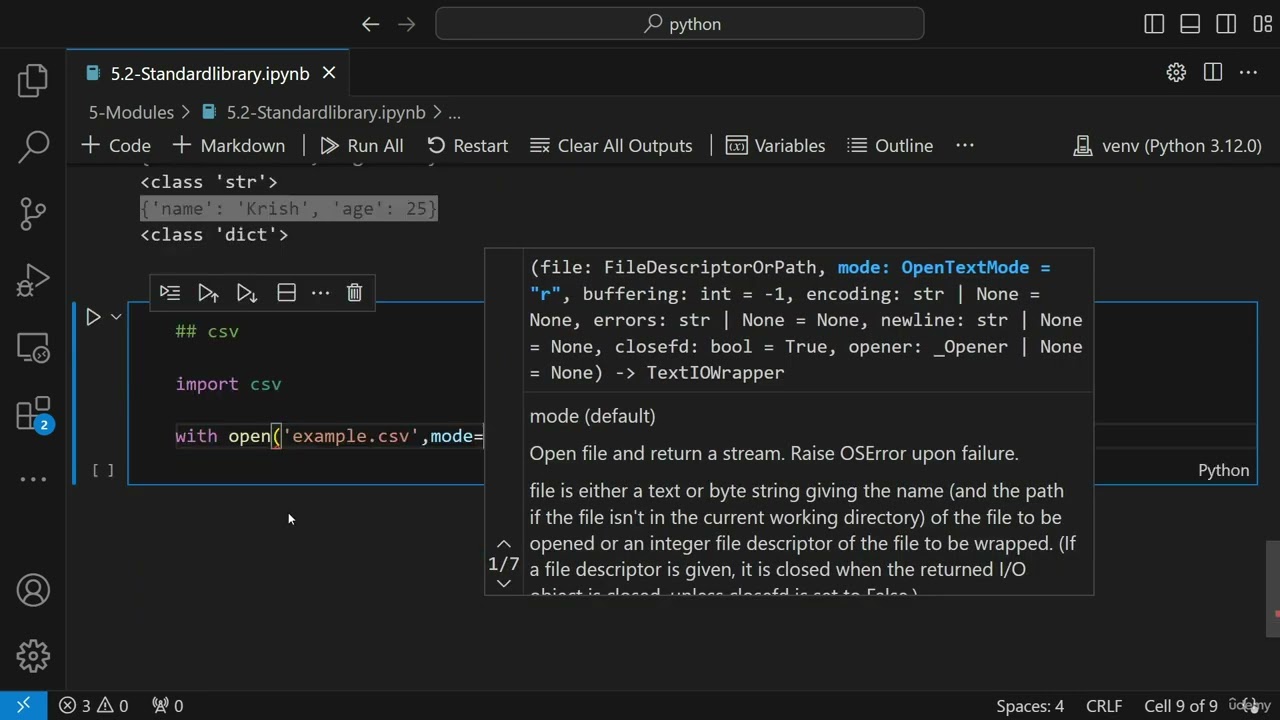Viewport: 1280px width, 720px height.
Task: Open the Source Control view
Action: tap(33, 213)
